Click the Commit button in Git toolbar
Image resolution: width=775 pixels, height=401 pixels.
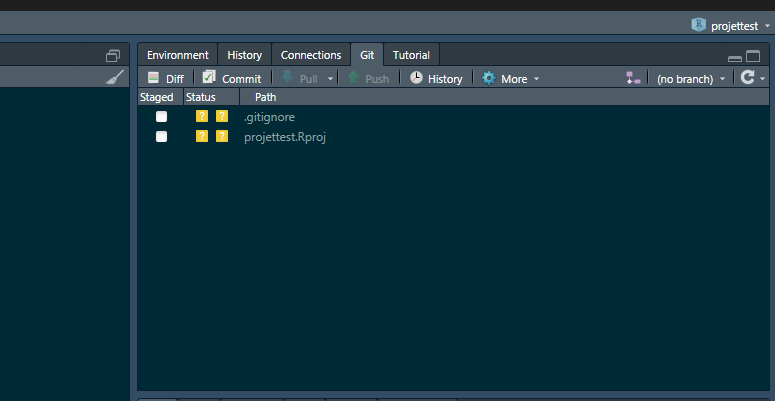pyautogui.click(x=232, y=78)
